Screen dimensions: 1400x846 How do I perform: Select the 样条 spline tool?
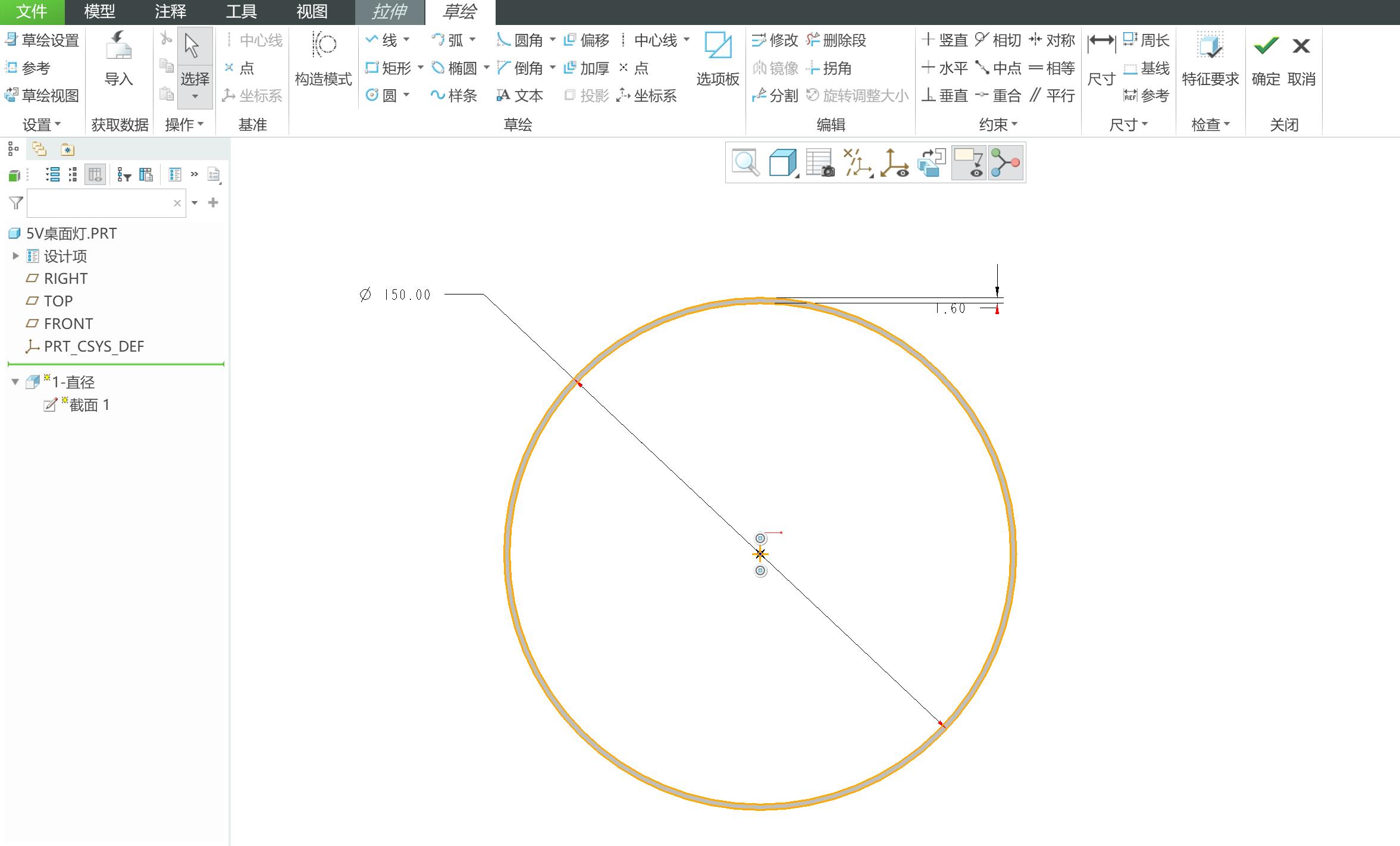[x=454, y=95]
